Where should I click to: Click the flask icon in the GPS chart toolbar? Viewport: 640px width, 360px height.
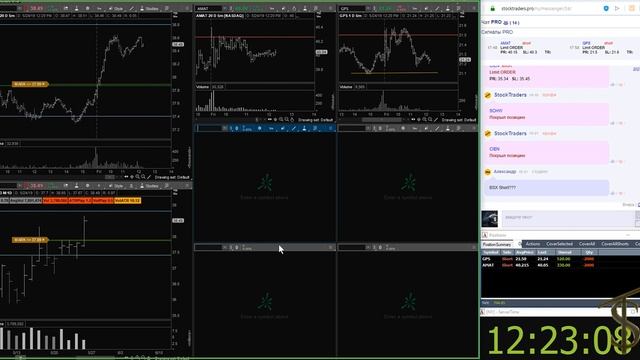[448, 8]
